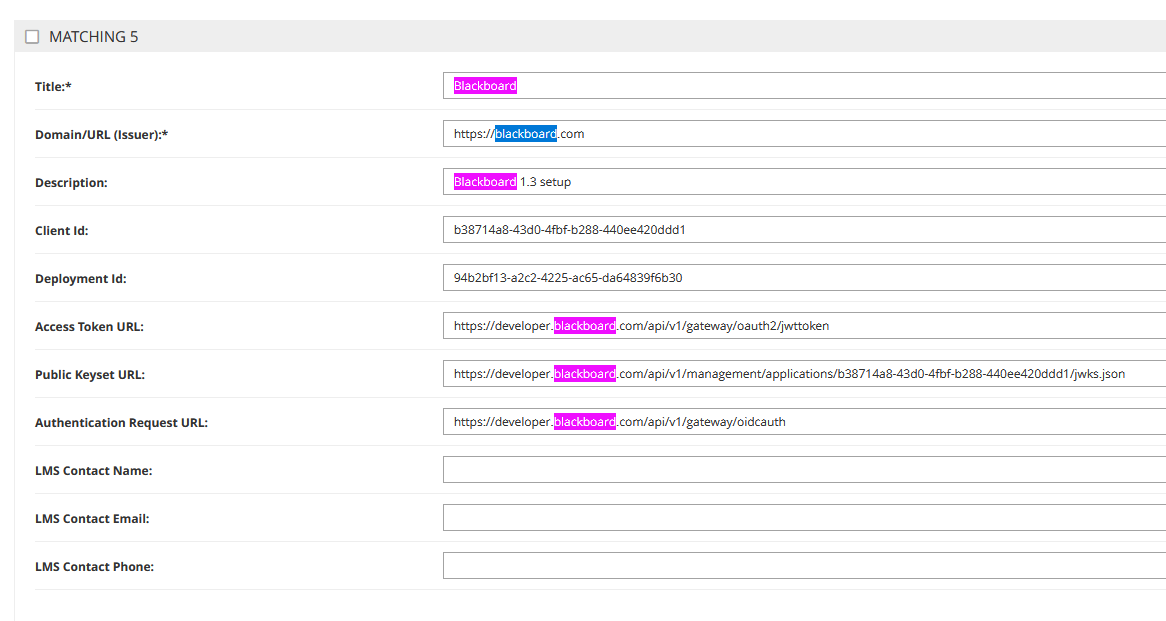Screen dimensions: 1166x621
Task: Select the Deployment Id: label
Action: (x=81, y=279)
